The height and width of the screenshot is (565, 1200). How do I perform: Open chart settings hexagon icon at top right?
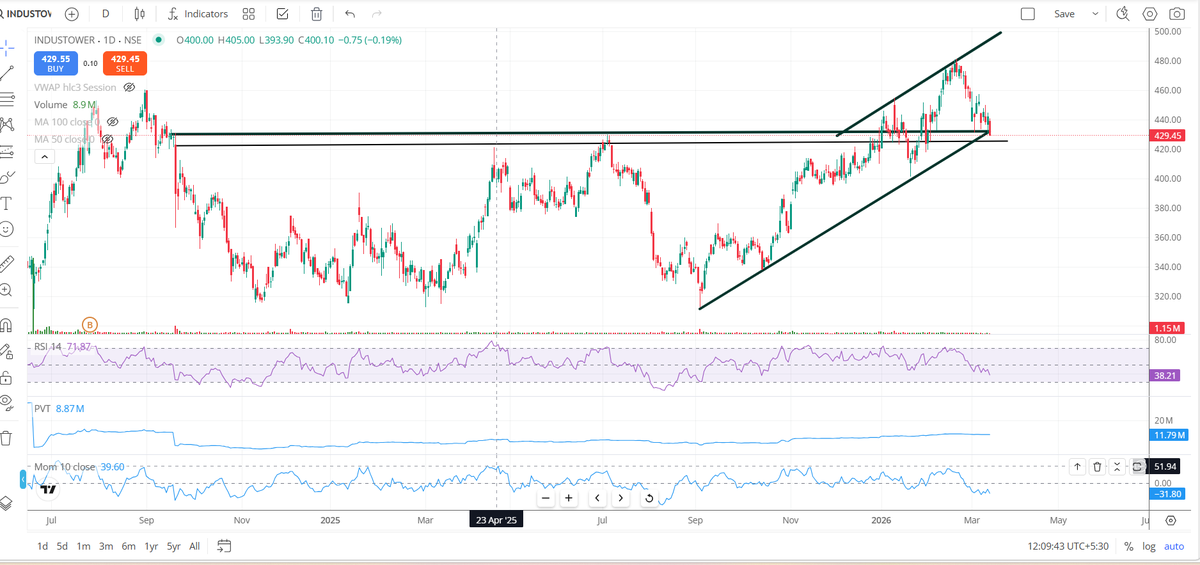pos(1149,14)
